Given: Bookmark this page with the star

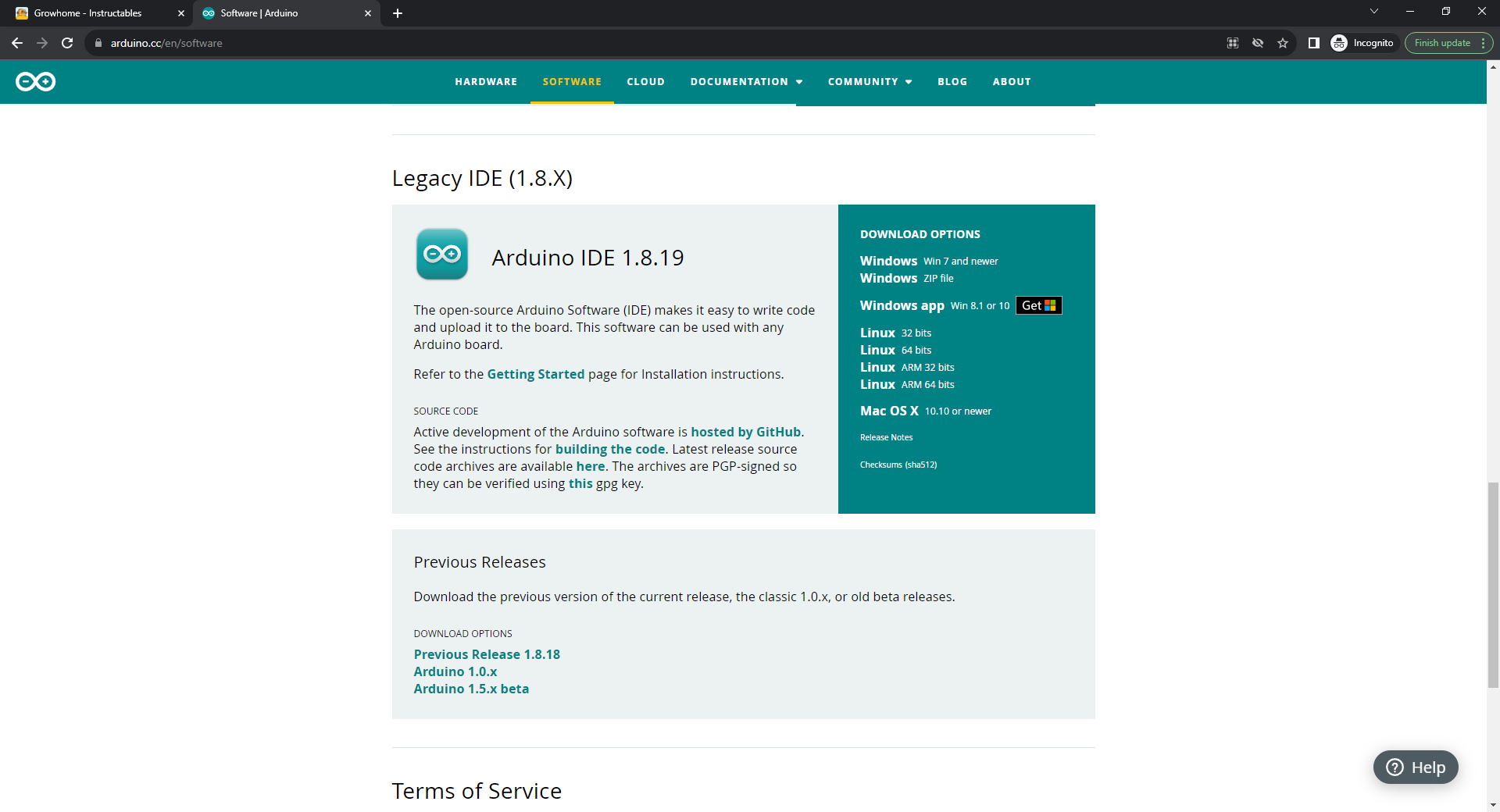Looking at the screenshot, I should [1282, 43].
